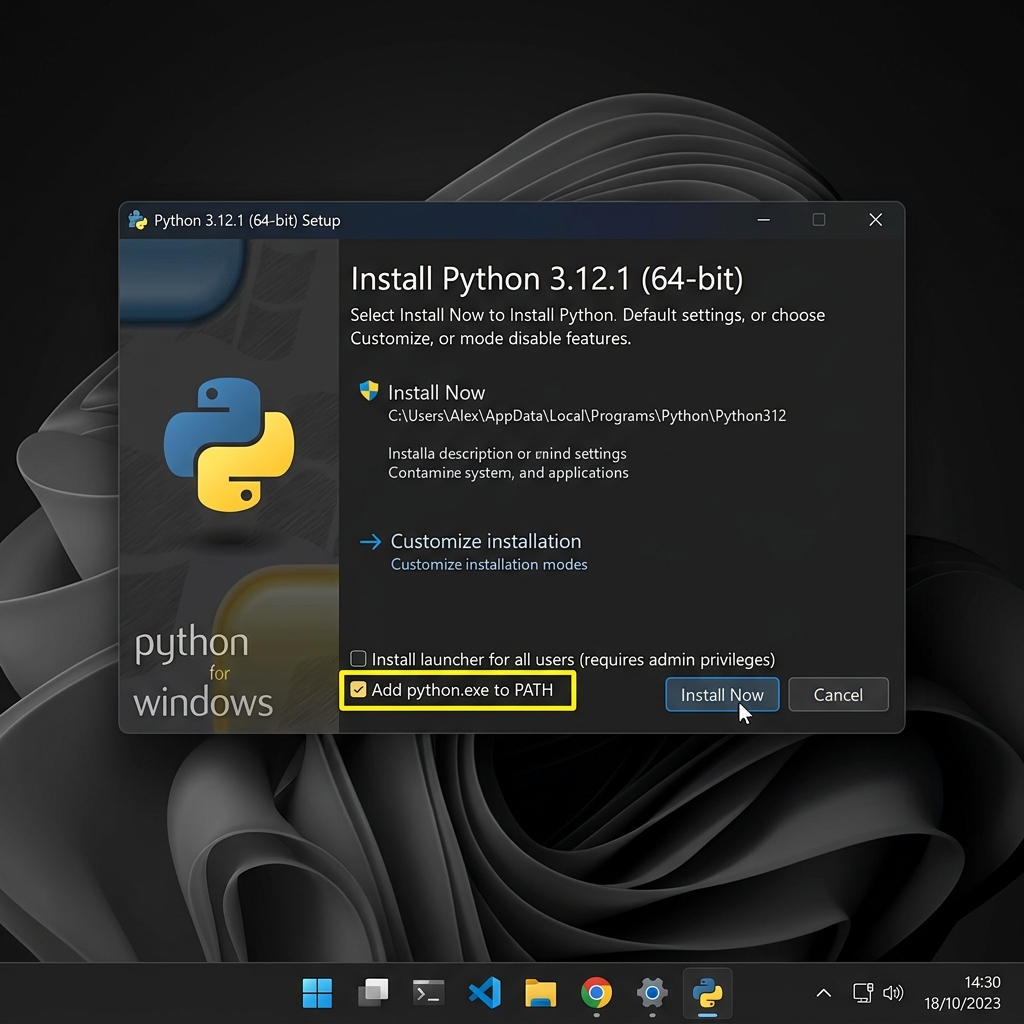The image size is (1024, 1024).
Task: Open Google Chrome from the taskbar
Action: [x=596, y=993]
